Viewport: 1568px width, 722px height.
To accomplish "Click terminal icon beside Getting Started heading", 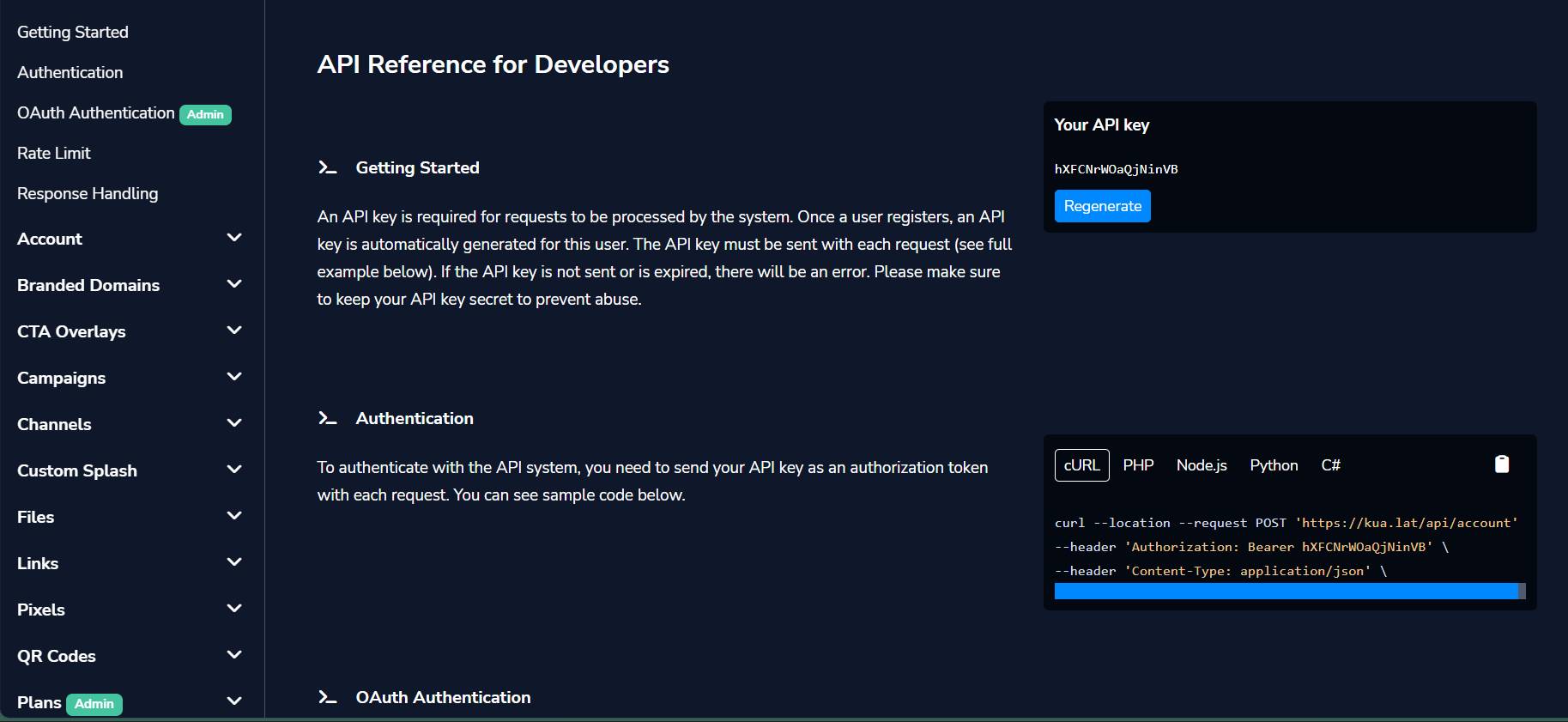I will coord(327,167).
